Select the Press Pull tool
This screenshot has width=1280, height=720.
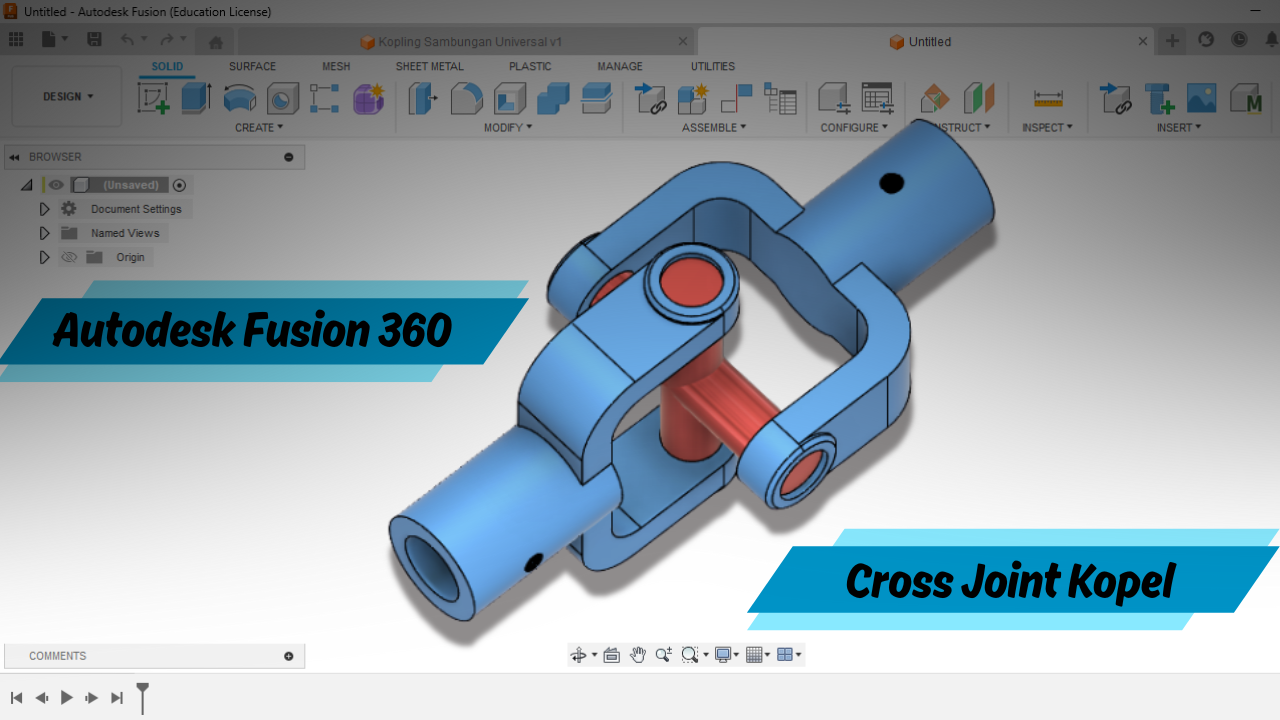pos(423,98)
